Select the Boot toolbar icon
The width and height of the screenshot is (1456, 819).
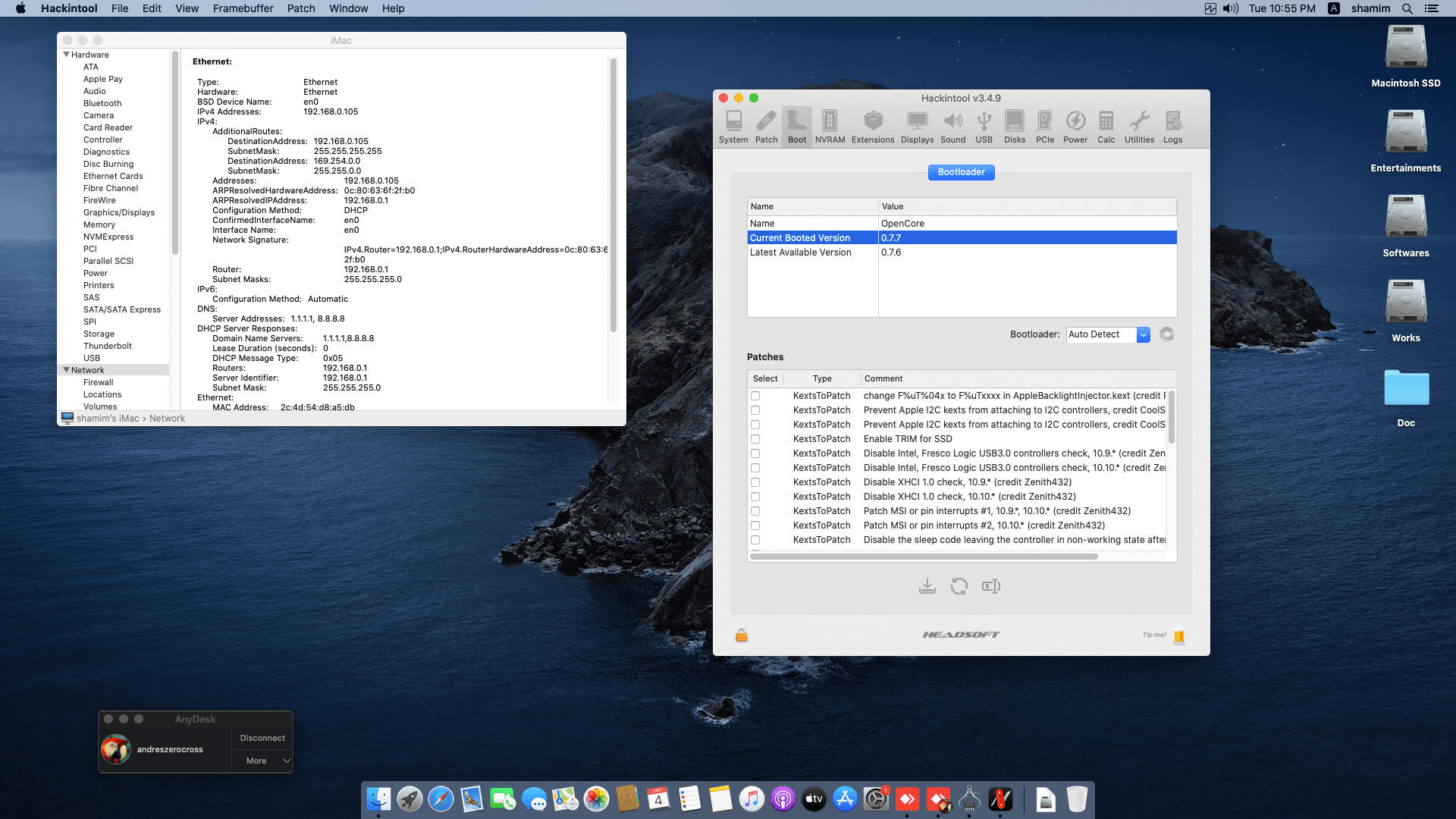(797, 127)
